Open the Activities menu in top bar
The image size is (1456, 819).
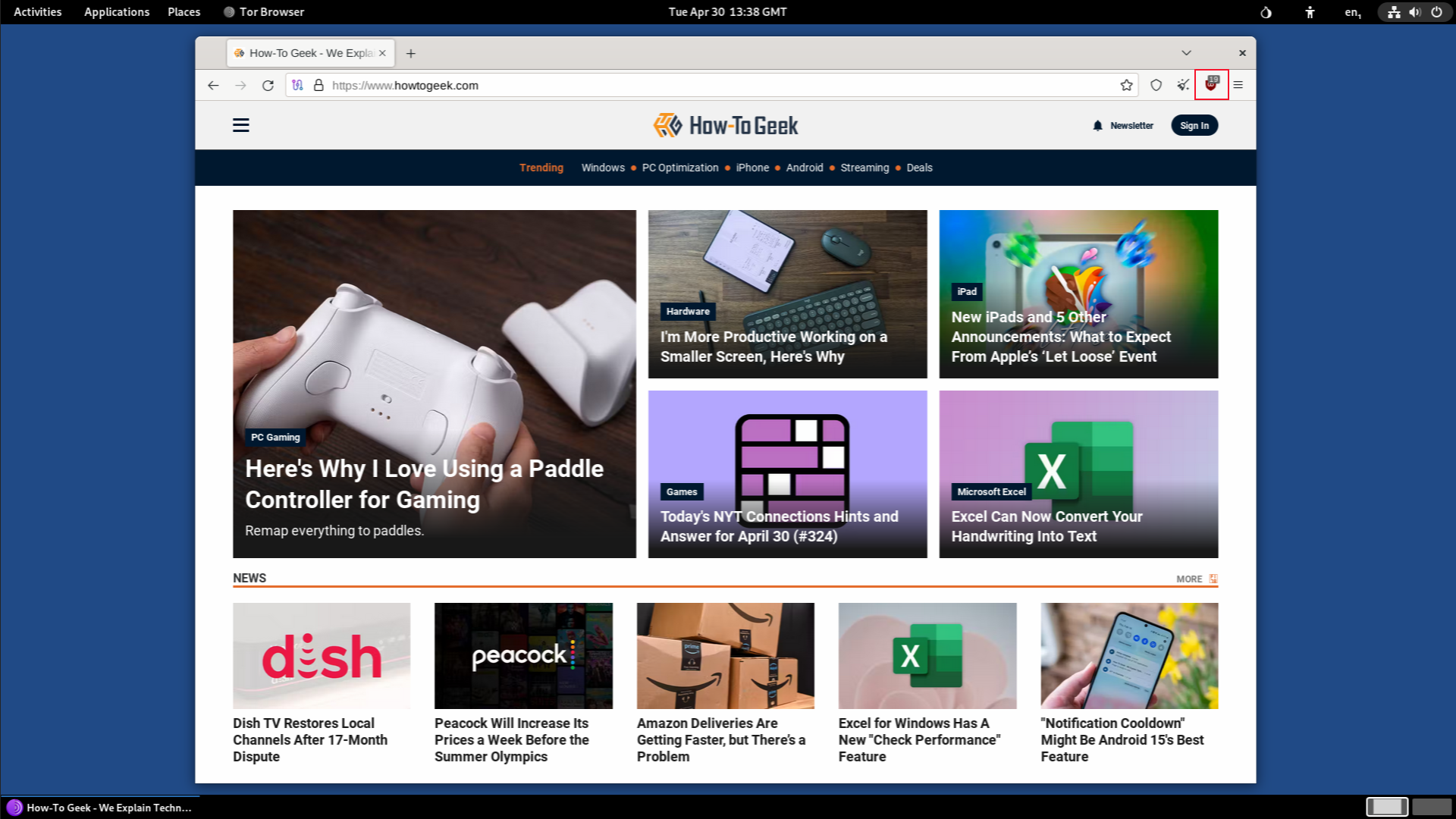pyautogui.click(x=36, y=11)
